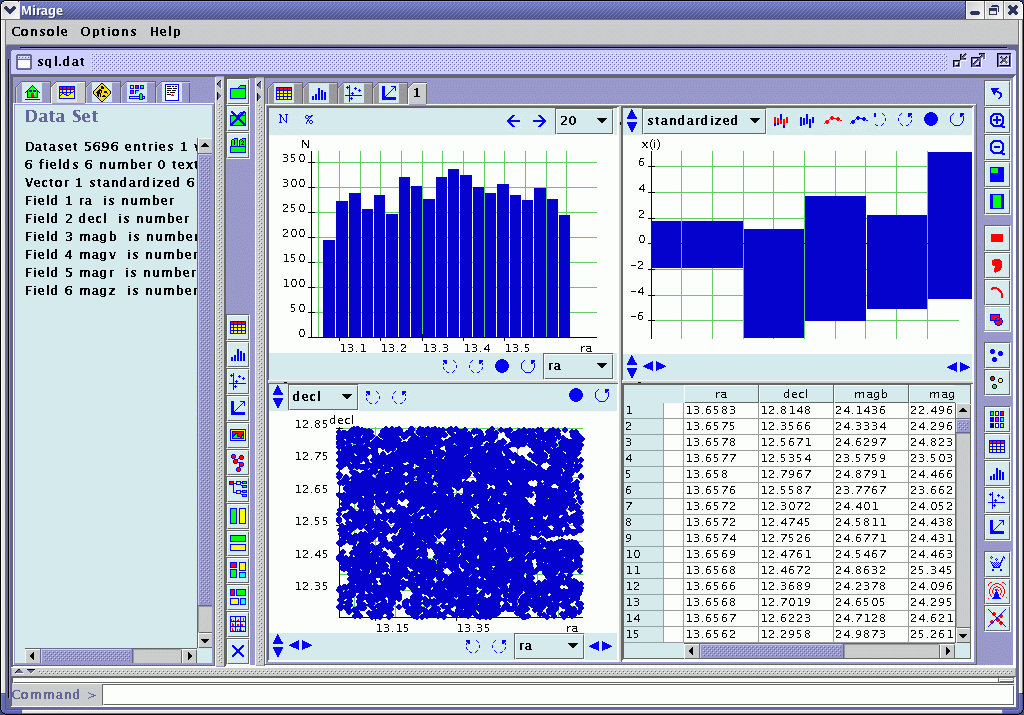Open the Options menu

(108, 31)
